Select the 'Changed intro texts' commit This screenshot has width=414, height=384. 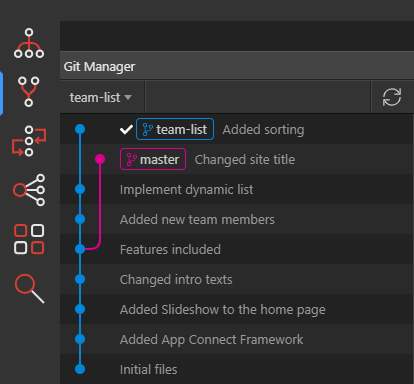(x=176, y=279)
